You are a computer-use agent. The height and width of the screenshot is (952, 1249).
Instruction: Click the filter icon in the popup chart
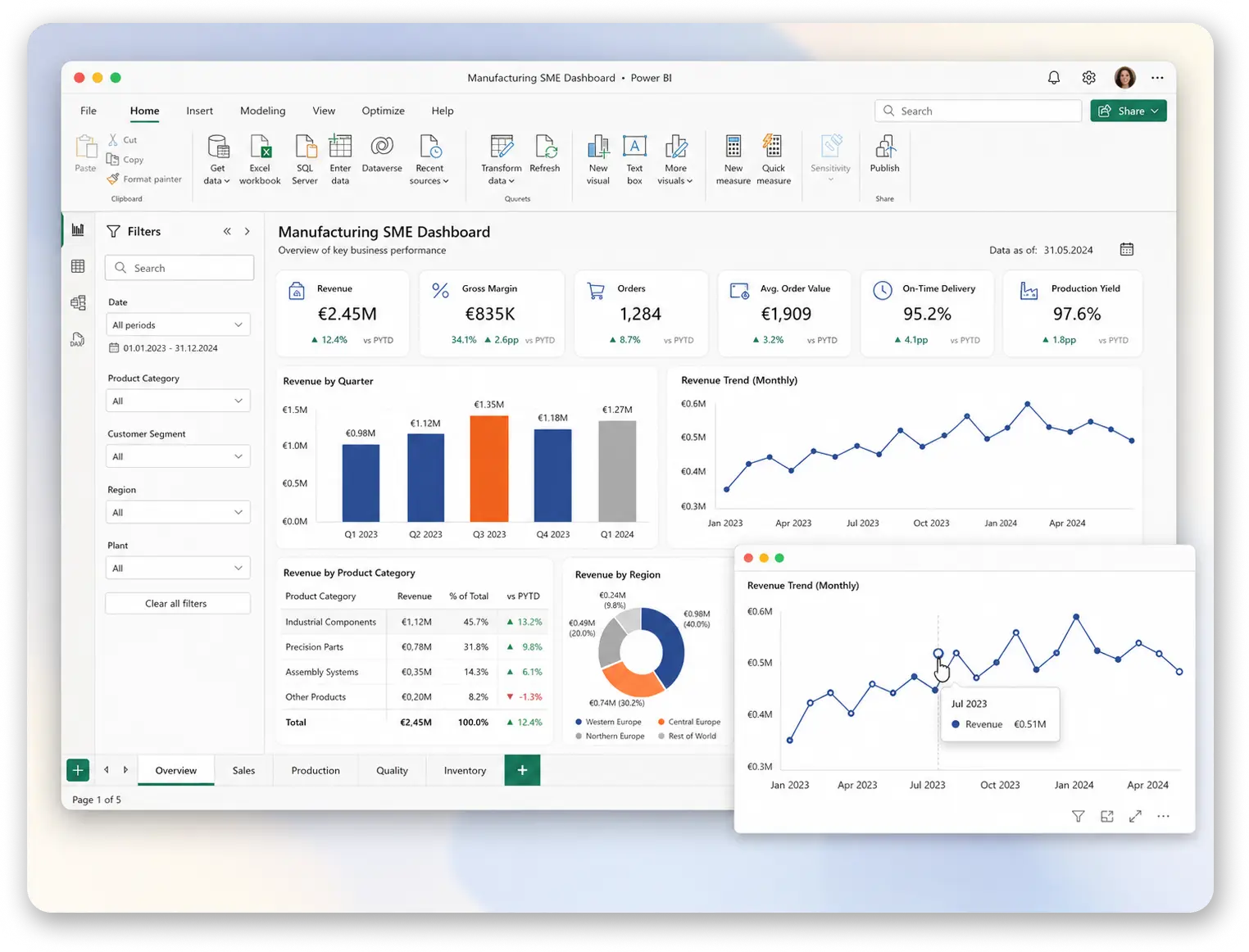click(1079, 816)
